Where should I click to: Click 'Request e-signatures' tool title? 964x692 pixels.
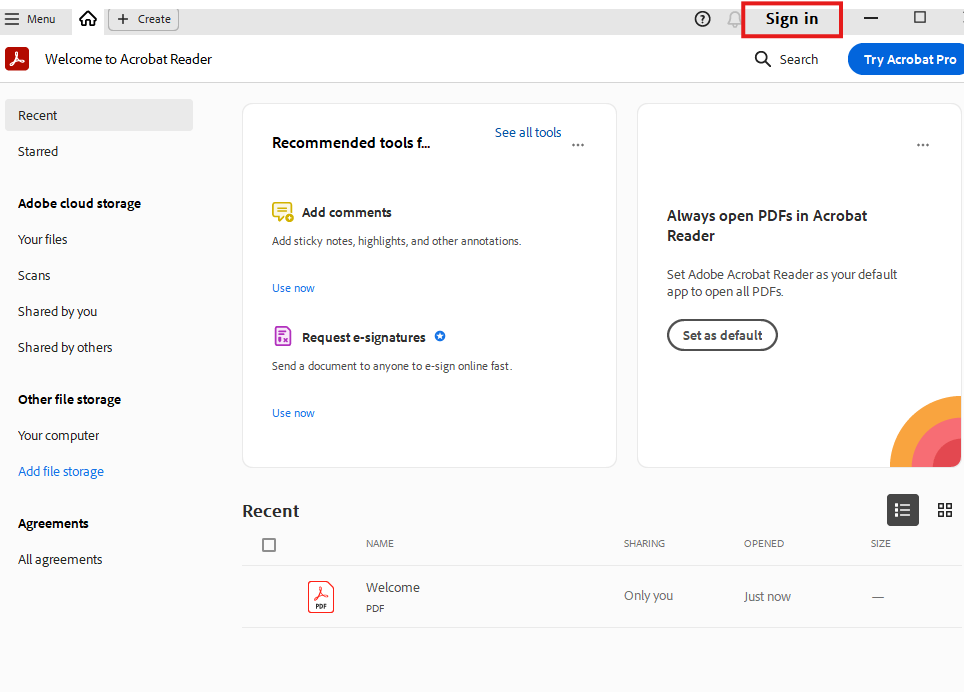pyautogui.click(x=364, y=337)
